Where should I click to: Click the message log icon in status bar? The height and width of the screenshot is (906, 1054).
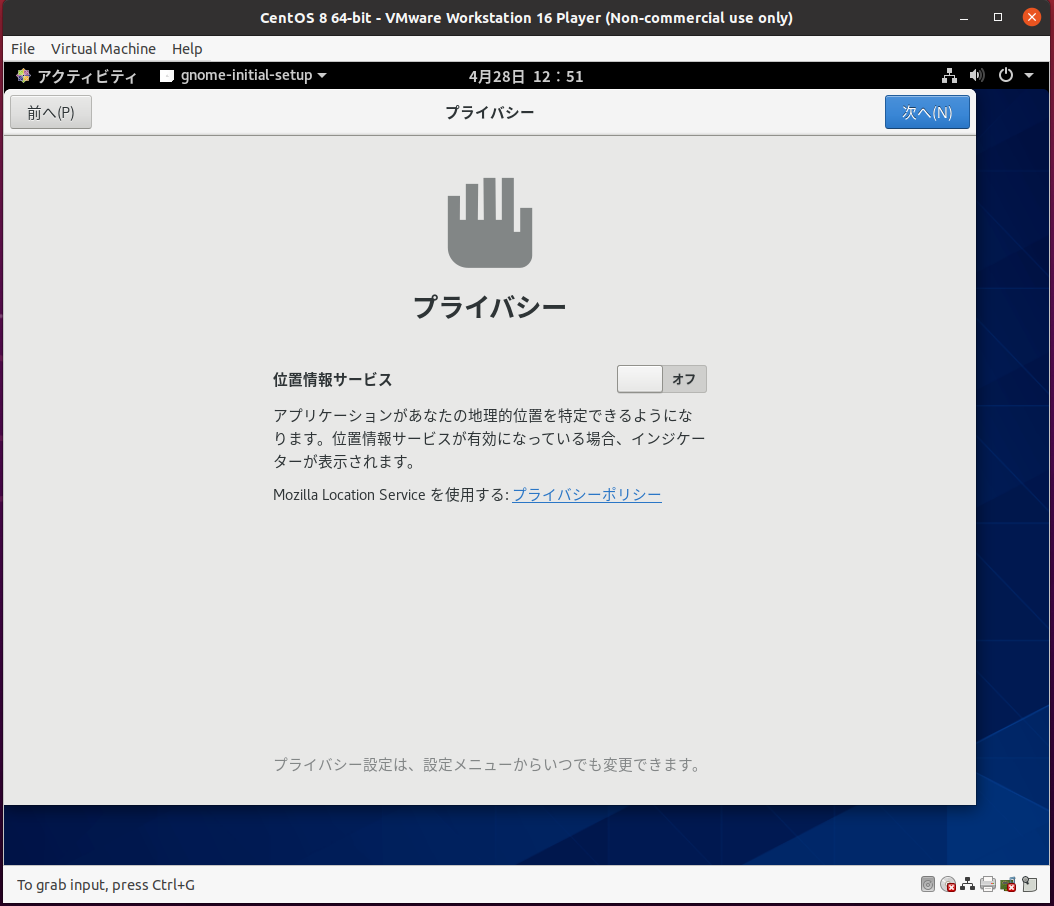point(1028,884)
